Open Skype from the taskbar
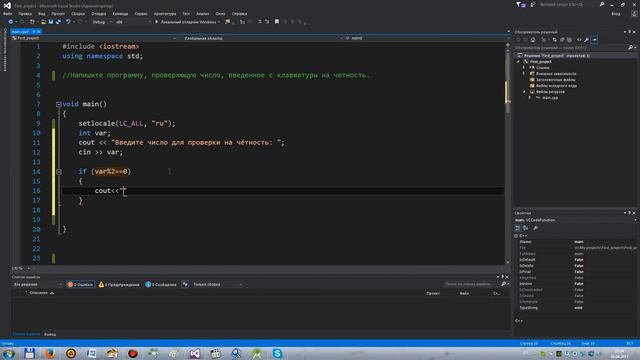The width and height of the screenshot is (640, 360). click(x=277, y=353)
